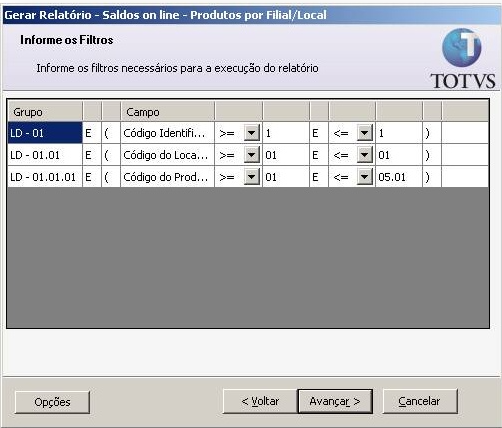The height and width of the screenshot is (428, 502).
Task: Open >= operator dropdown in LD - 01 row
Action: pyautogui.click(x=252, y=133)
